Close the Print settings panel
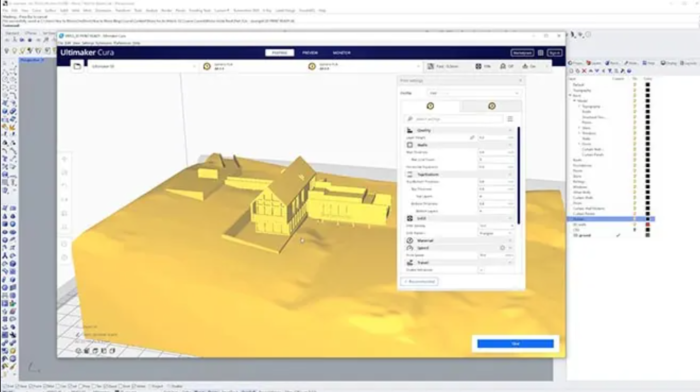Image resolution: width=700 pixels, height=392 pixels. [x=520, y=81]
